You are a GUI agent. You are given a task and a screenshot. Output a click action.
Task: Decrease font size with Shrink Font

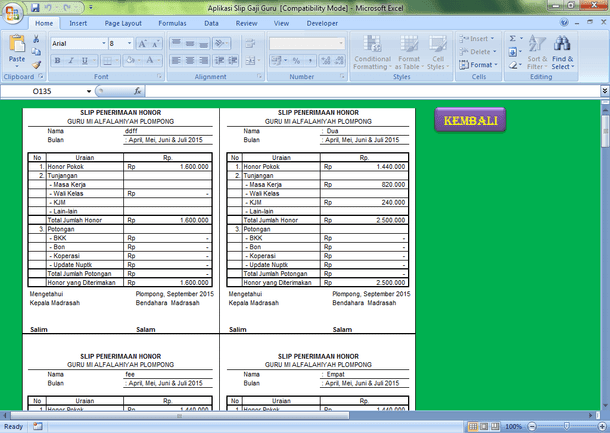click(155, 44)
